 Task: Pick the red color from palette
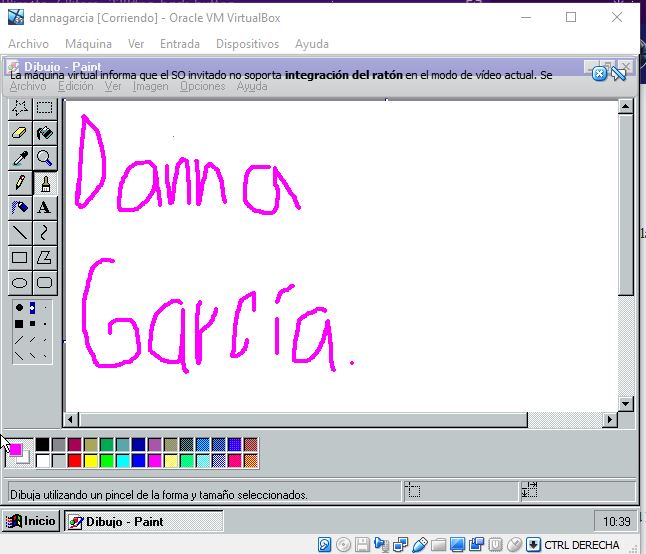tap(75, 460)
